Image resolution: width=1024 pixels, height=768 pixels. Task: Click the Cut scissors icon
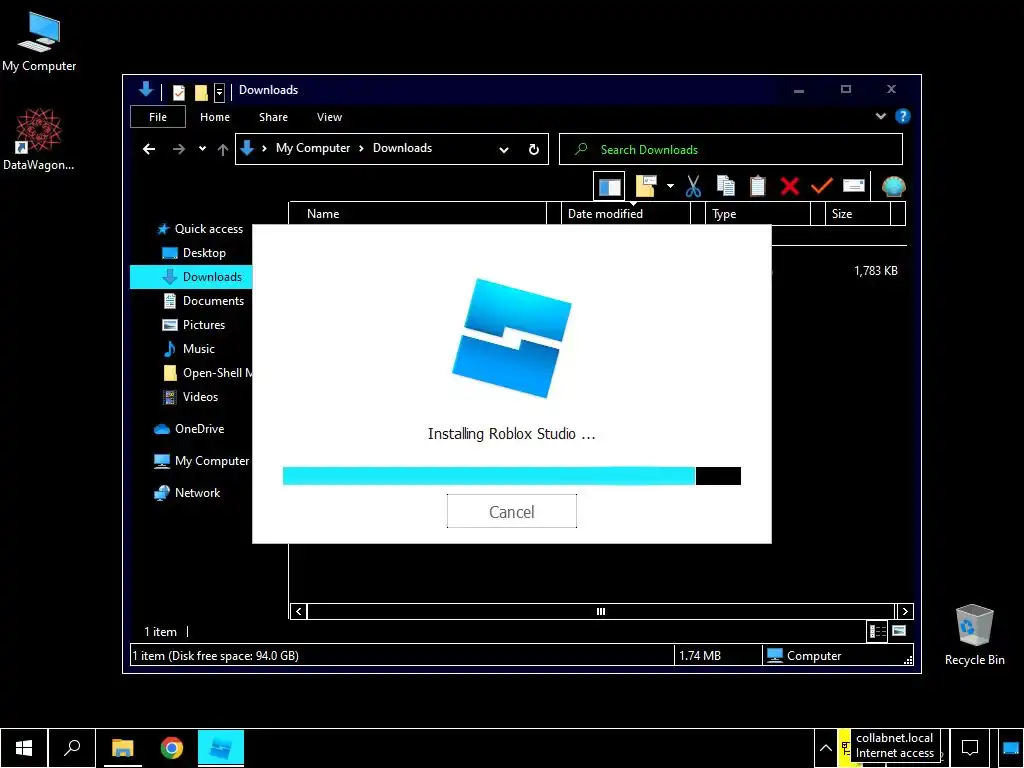tap(694, 186)
